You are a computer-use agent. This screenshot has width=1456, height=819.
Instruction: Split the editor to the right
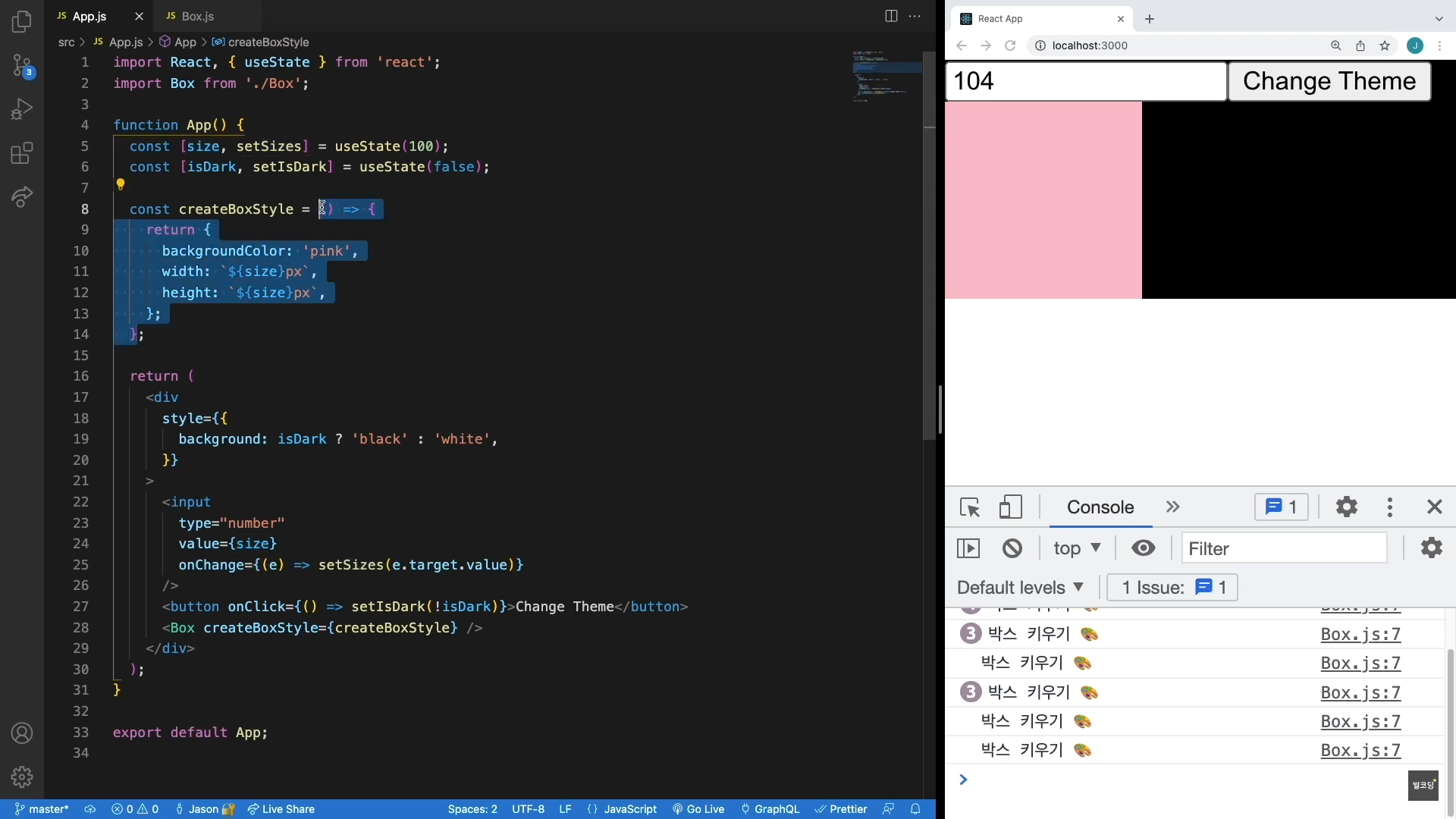[x=891, y=16]
